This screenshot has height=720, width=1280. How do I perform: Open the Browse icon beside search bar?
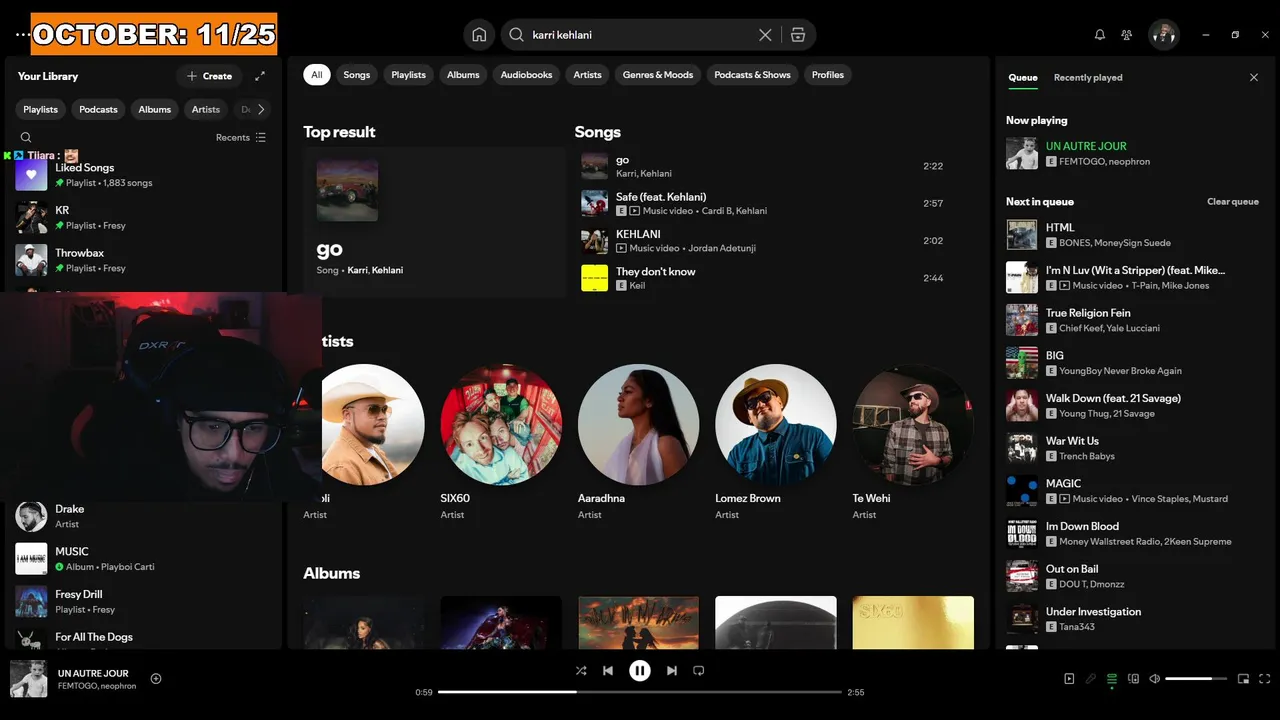pos(797,35)
